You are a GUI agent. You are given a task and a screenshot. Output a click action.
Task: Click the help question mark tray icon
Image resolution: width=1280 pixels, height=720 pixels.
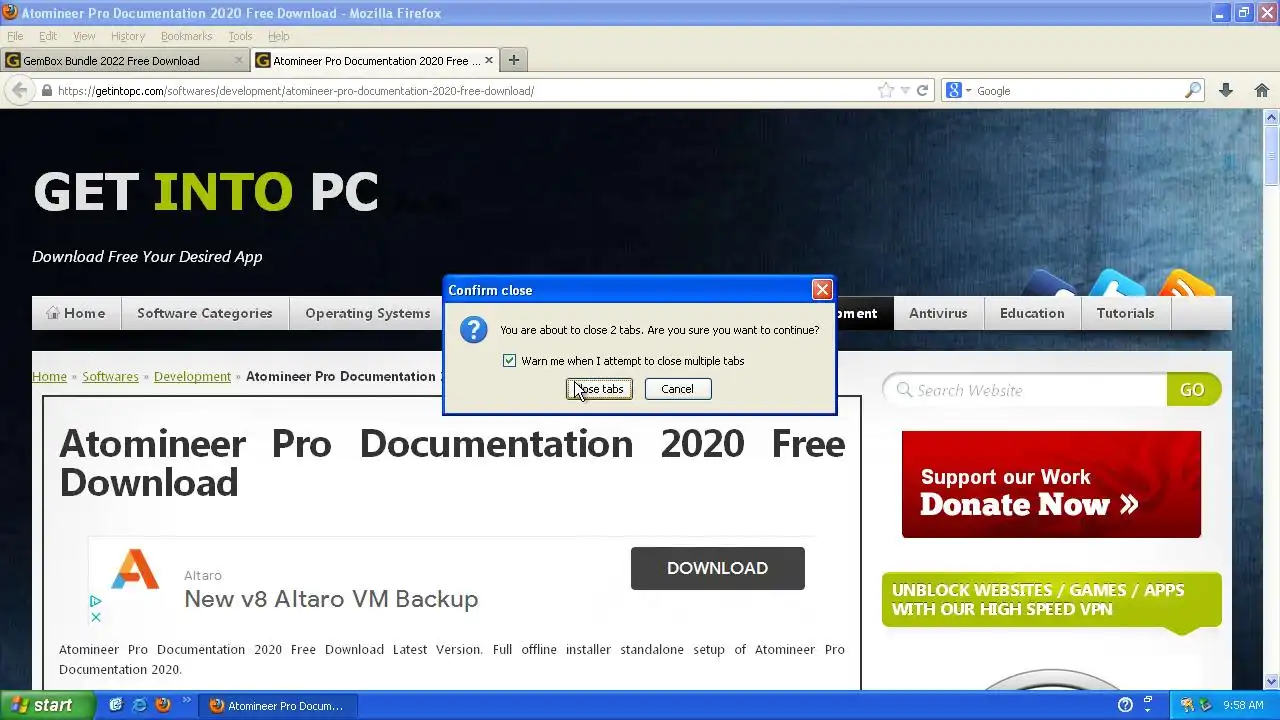[x=1125, y=705]
